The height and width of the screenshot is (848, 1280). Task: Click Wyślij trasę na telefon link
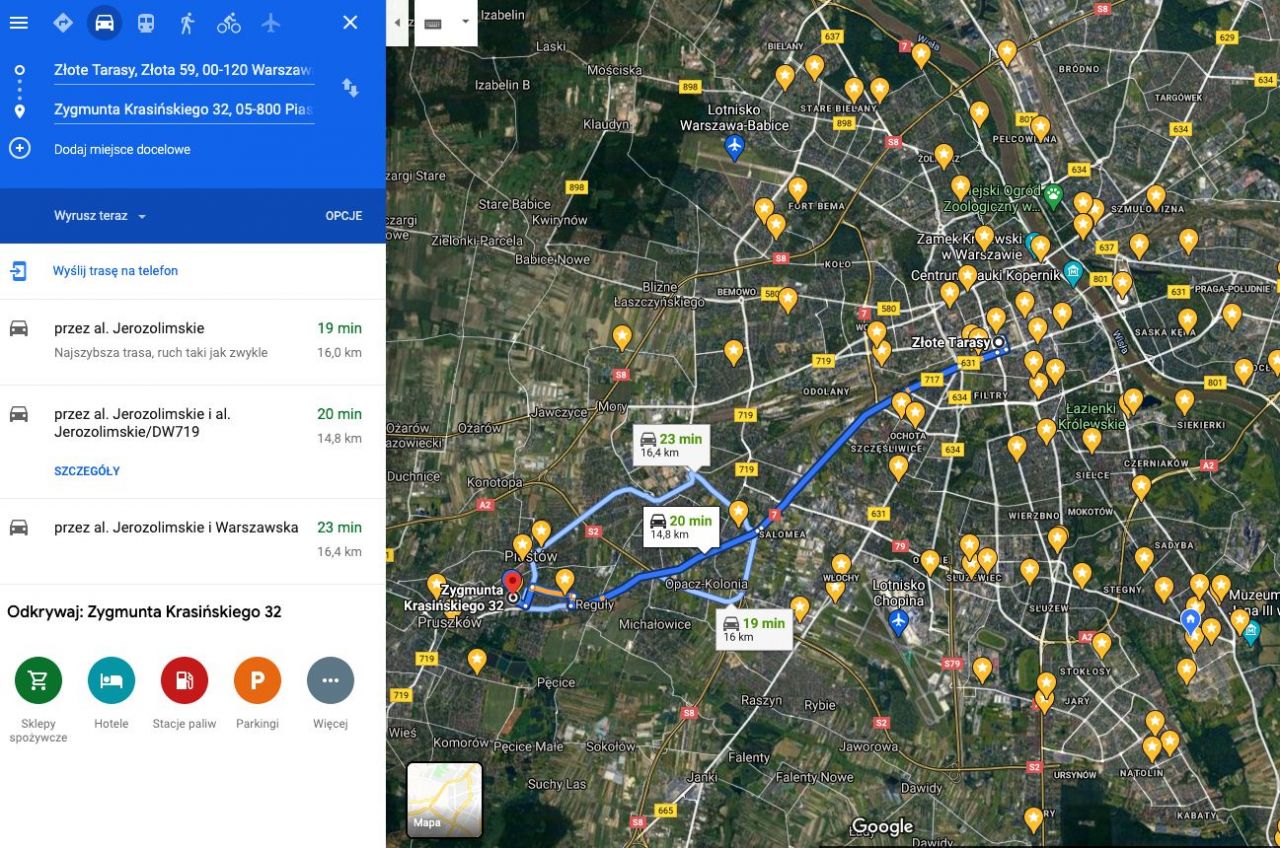pos(114,270)
